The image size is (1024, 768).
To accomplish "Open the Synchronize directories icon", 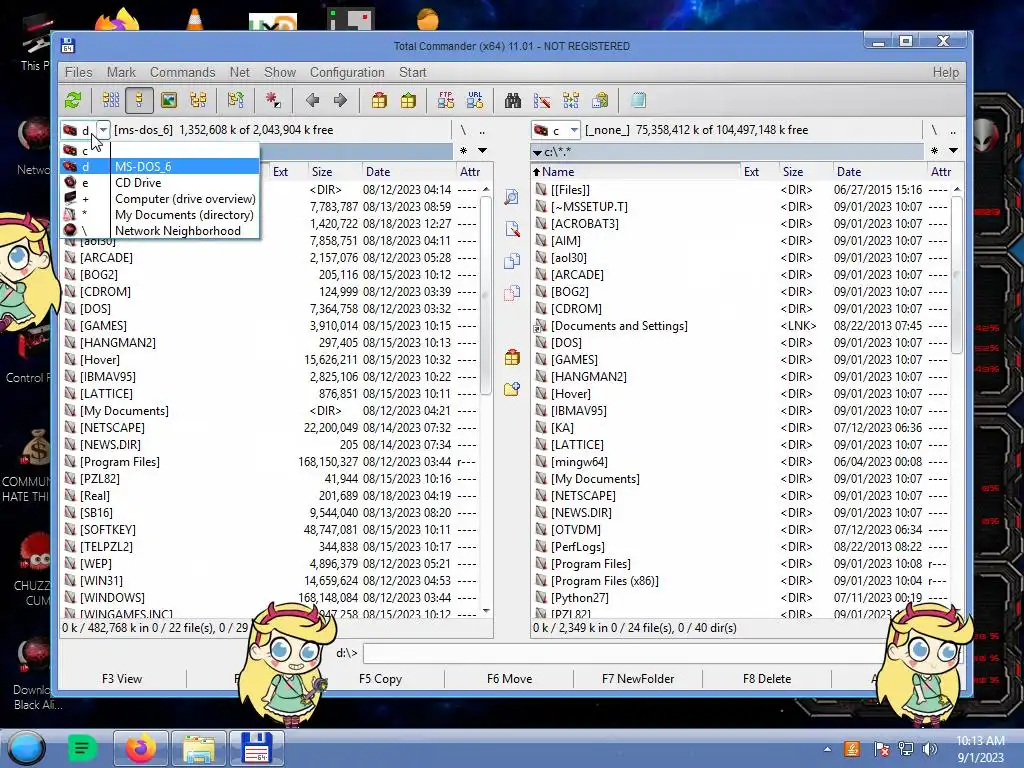I will point(571,101).
